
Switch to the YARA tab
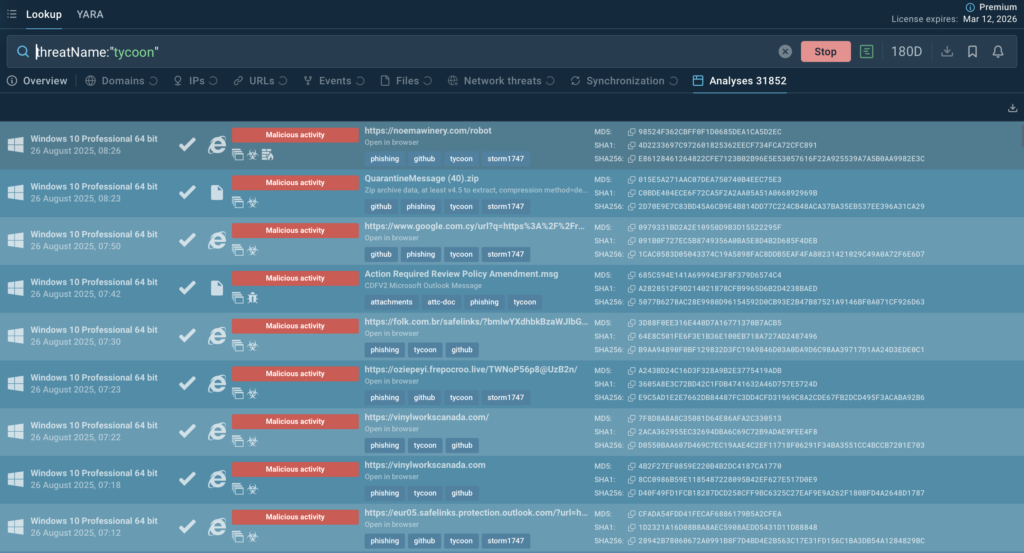pyautogui.click(x=90, y=14)
